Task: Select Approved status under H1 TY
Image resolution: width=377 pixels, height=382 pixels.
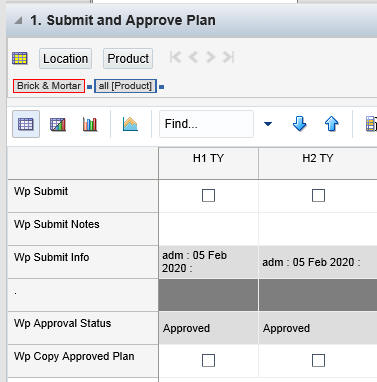Action: (x=208, y=328)
